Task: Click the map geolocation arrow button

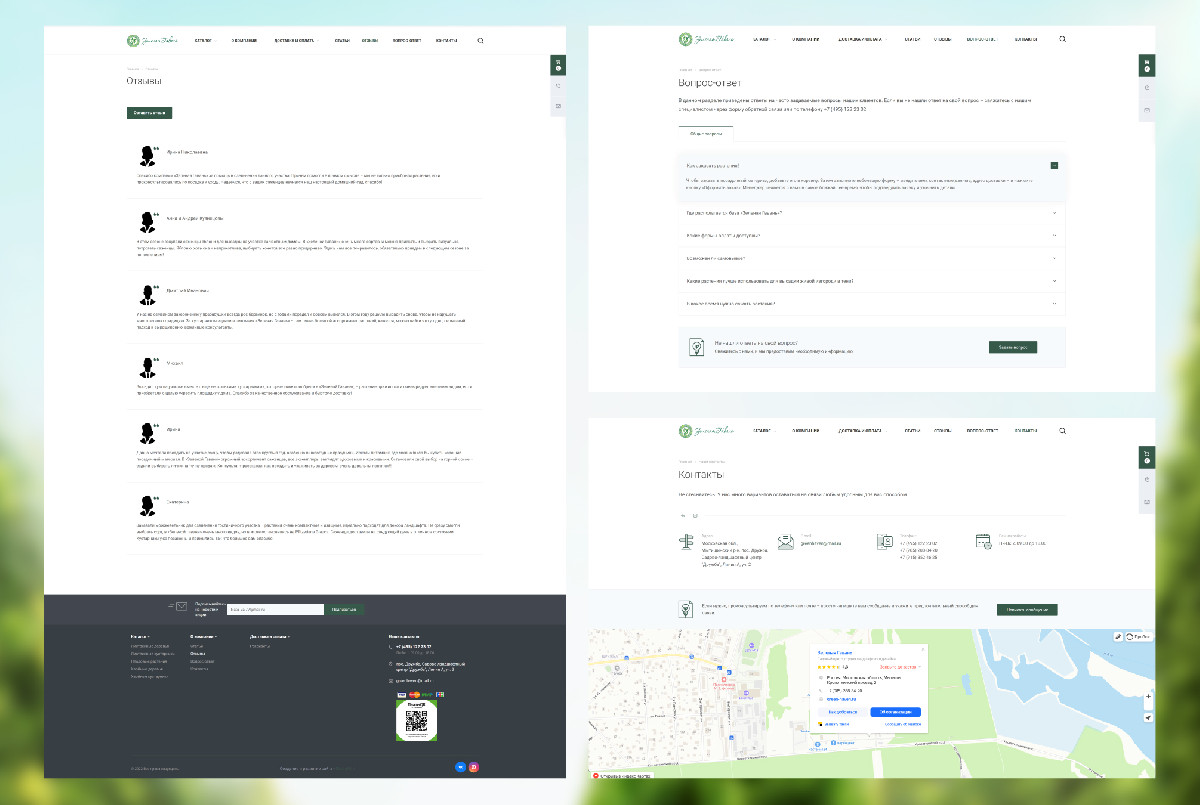Action: (1148, 718)
